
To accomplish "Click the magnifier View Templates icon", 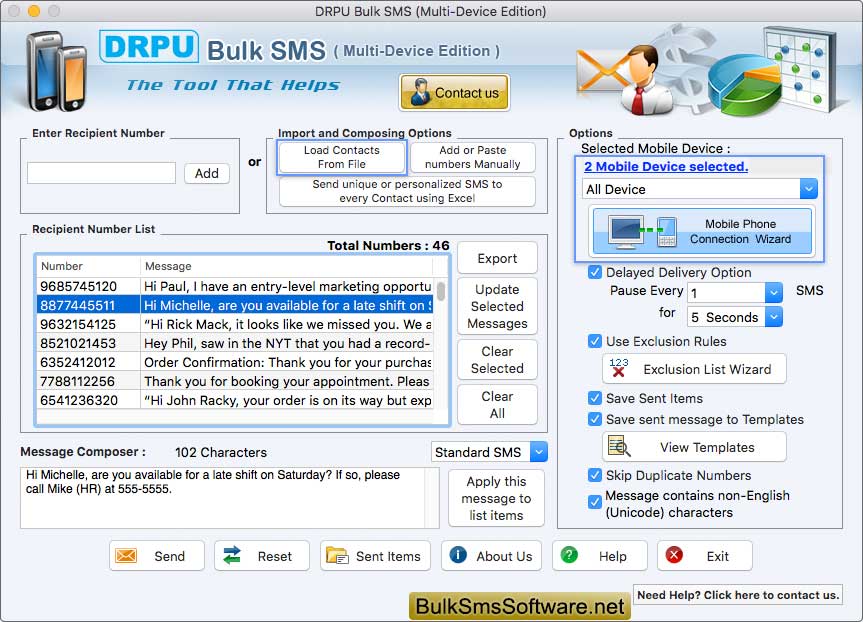I will pyautogui.click(x=619, y=446).
